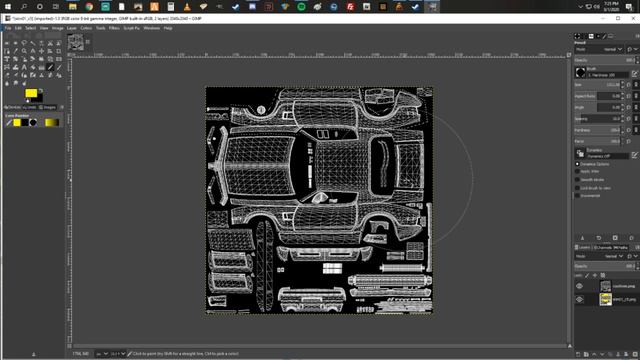Viewport: 640px width, 360px height.
Task: Enable Apply Jitter checkbox
Action: coord(577,171)
